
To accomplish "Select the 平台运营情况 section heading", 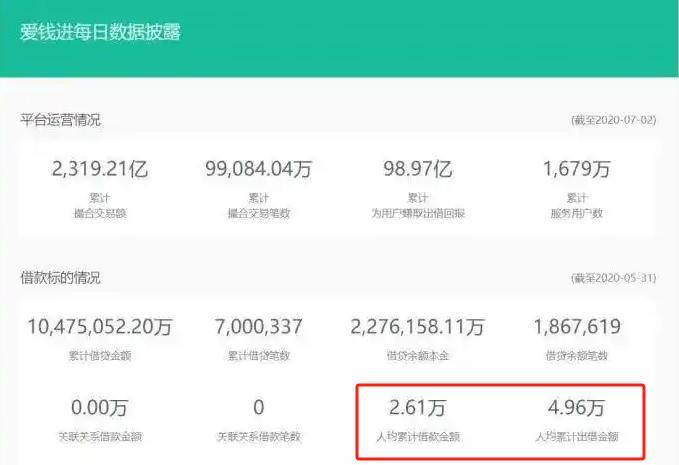I will pos(60,120).
